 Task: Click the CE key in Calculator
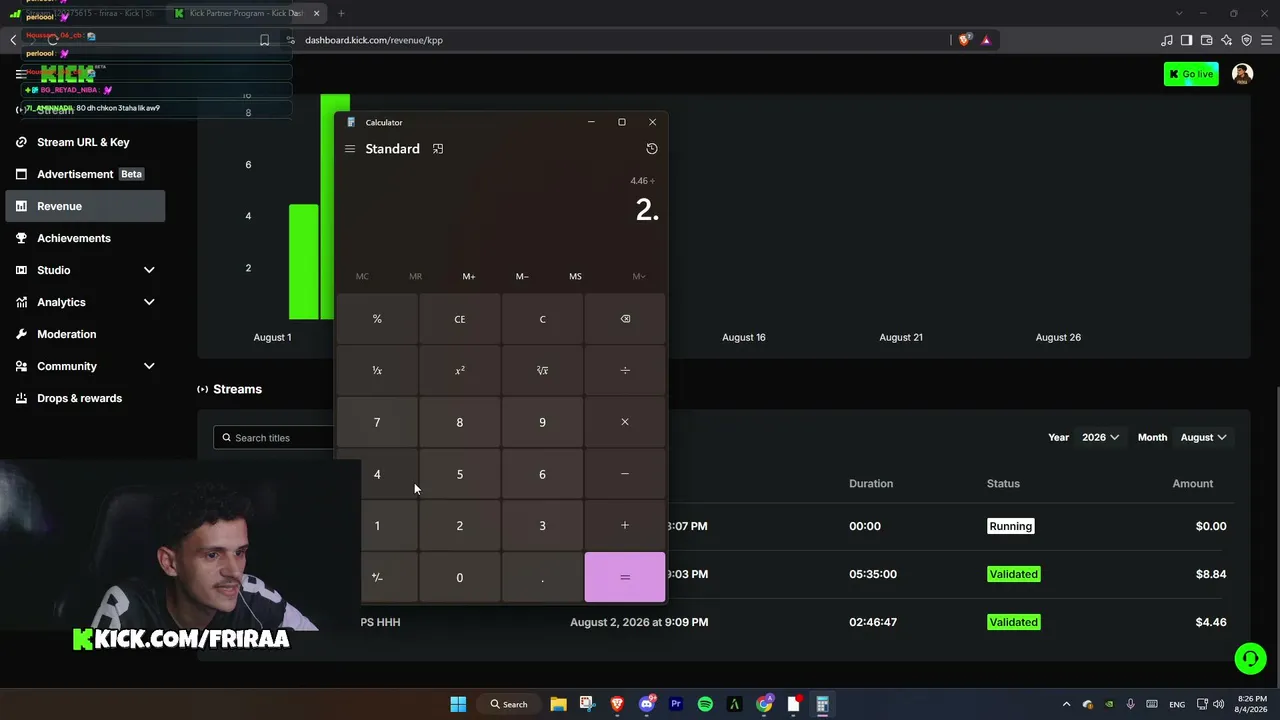460,319
